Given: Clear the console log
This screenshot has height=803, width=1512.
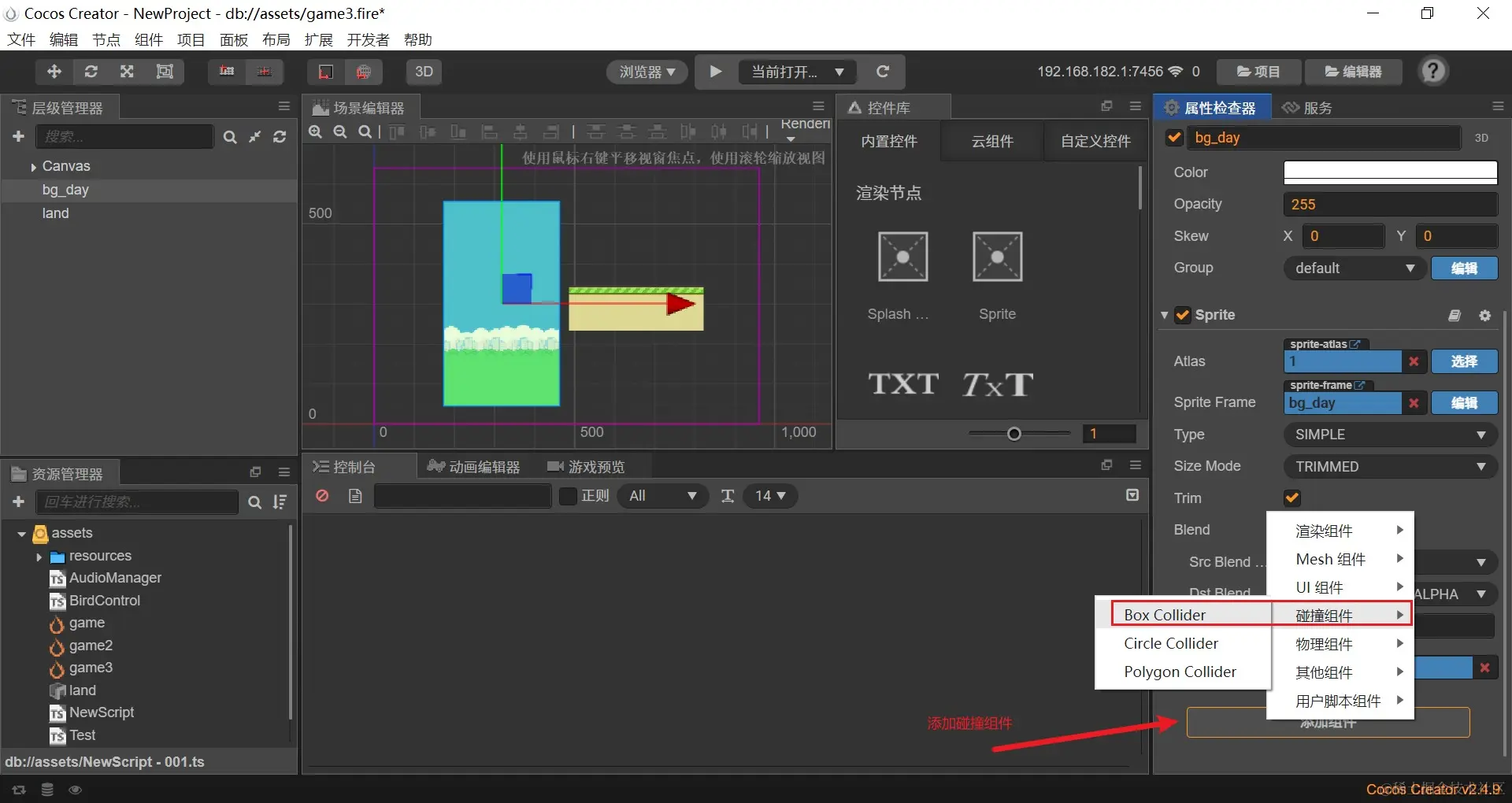Looking at the screenshot, I should pos(322,495).
